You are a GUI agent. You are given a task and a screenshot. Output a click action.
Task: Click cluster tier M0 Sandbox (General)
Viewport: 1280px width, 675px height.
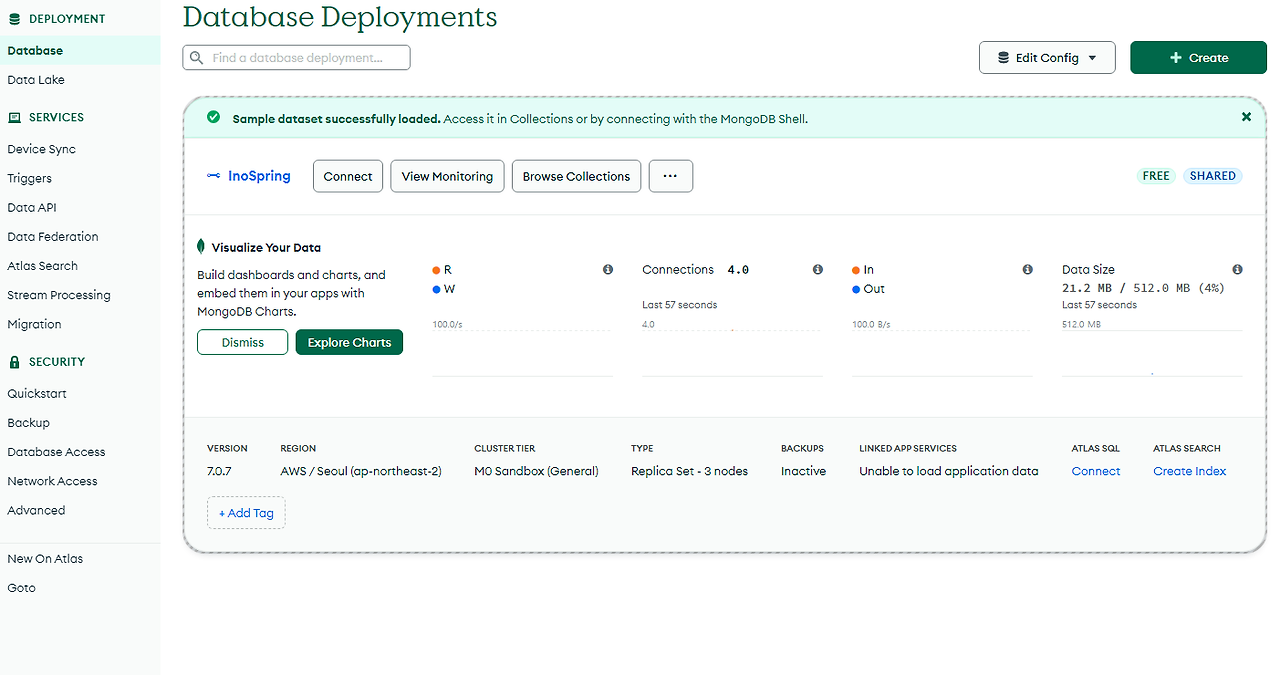[536, 471]
